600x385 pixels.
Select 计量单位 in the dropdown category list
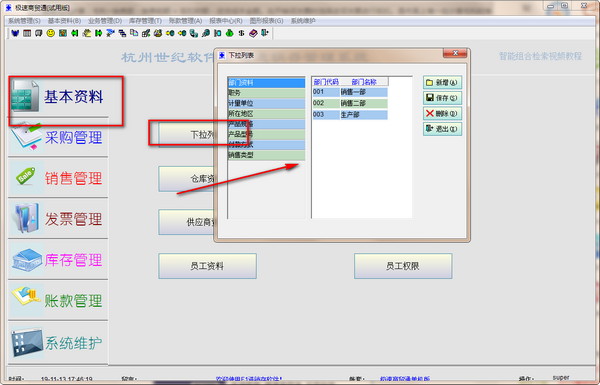coord(266,103)
